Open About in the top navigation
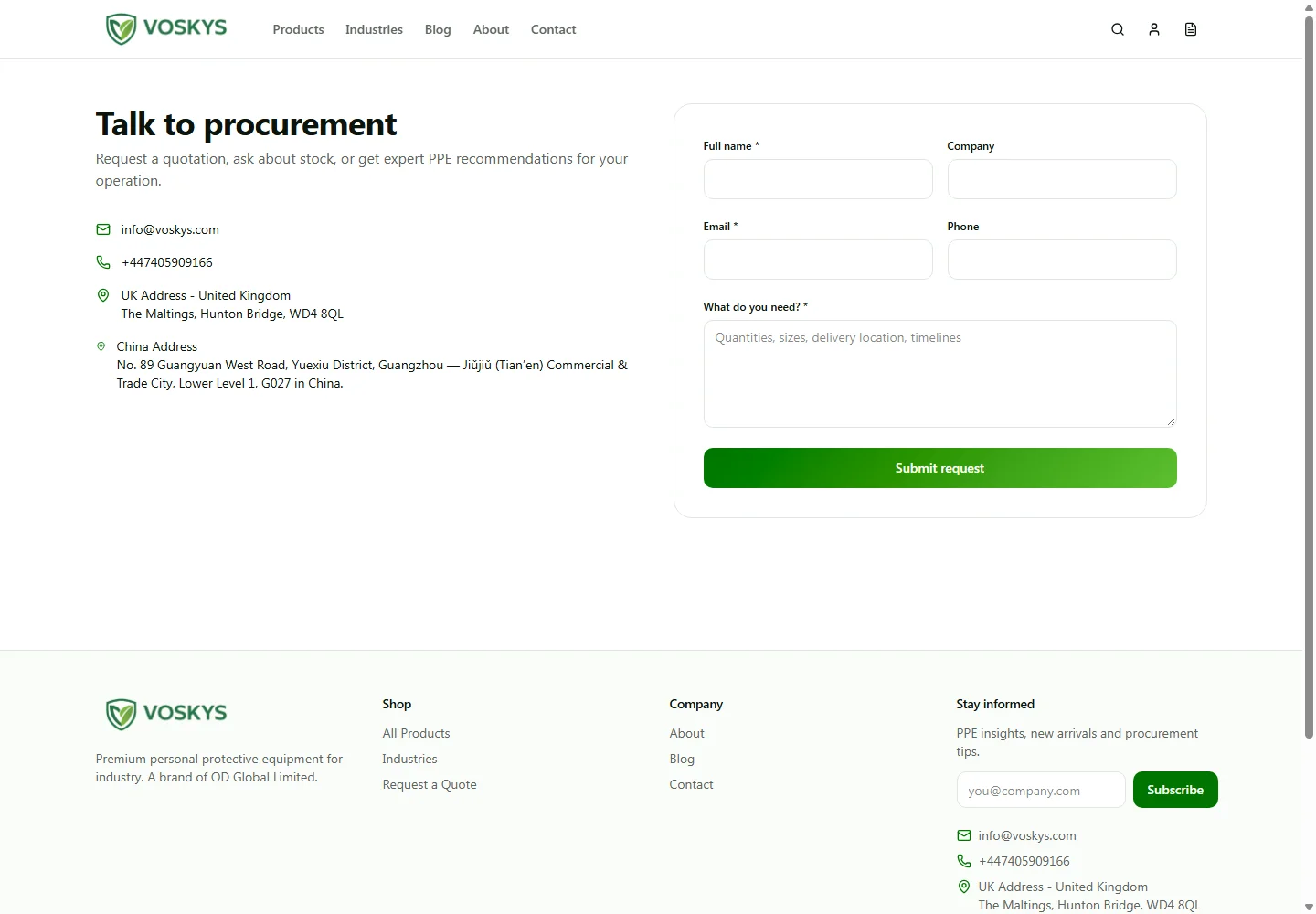Viewport: 1316px width, 914px height. [x=491, y=29]
